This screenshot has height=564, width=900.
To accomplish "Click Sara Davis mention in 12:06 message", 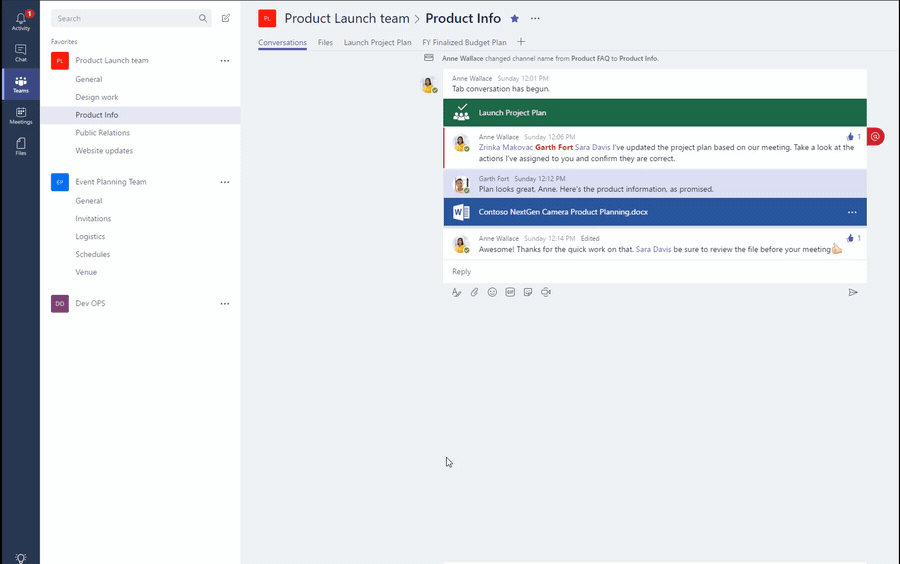I will pos(592,147).
